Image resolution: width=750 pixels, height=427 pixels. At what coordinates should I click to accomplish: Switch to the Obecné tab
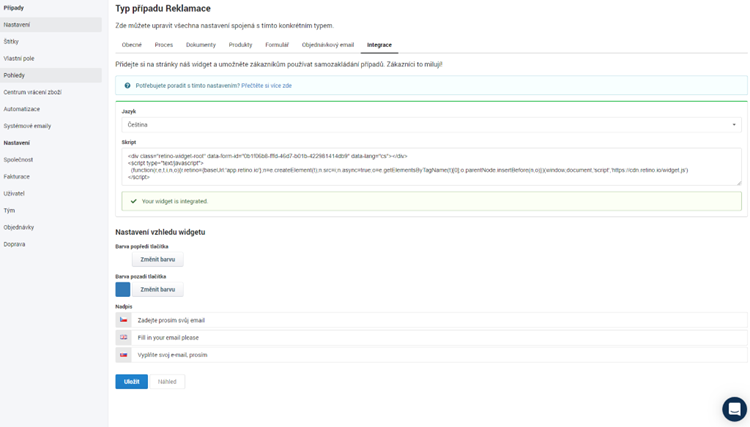pyautogui.click(x=132, y=45)
